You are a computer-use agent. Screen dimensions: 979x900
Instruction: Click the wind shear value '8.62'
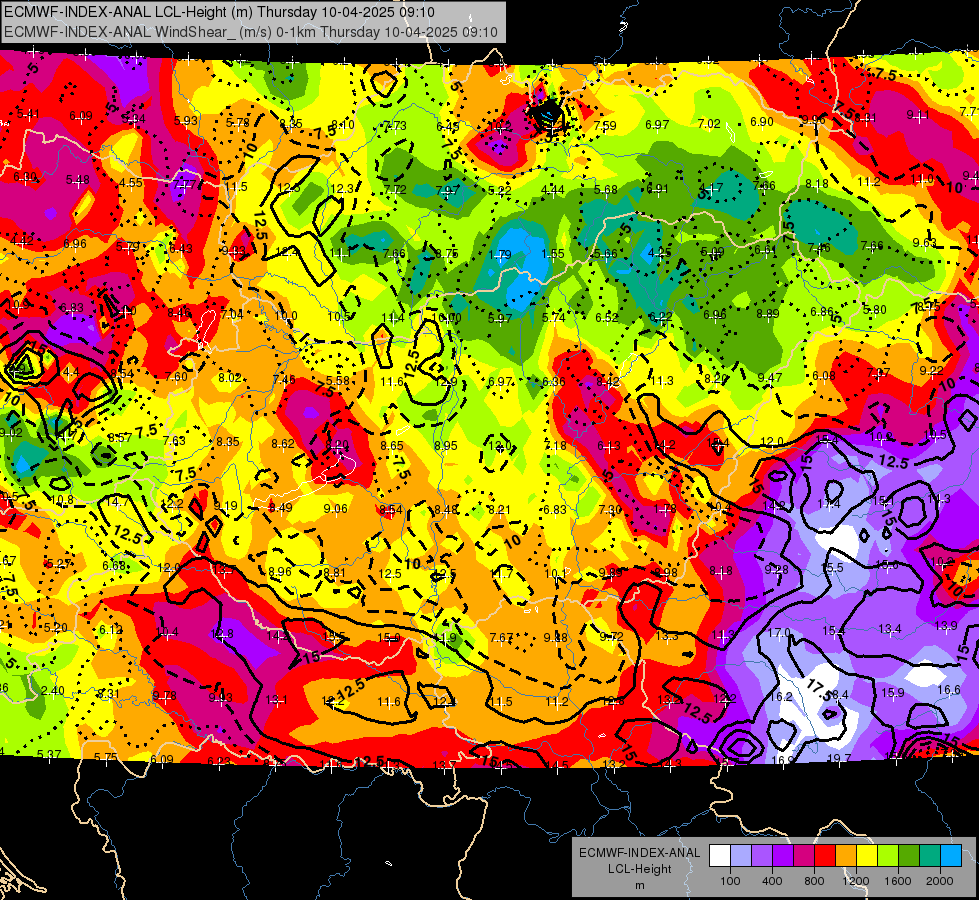point(283,444)
